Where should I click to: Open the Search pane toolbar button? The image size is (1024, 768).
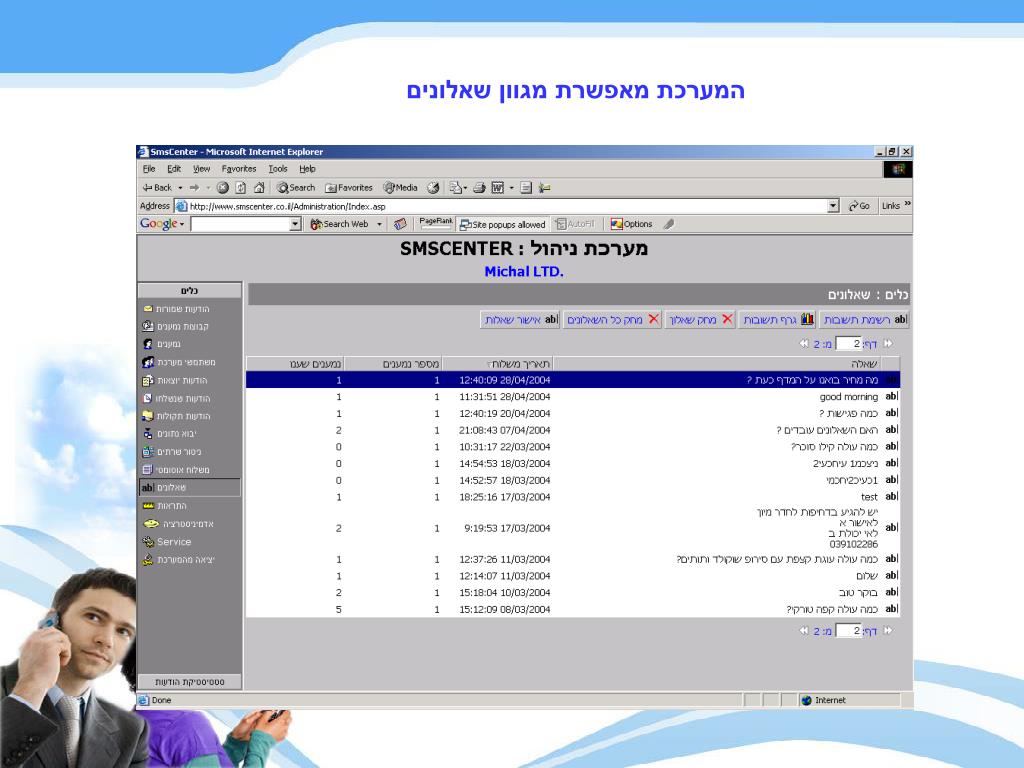click(296, 187)
